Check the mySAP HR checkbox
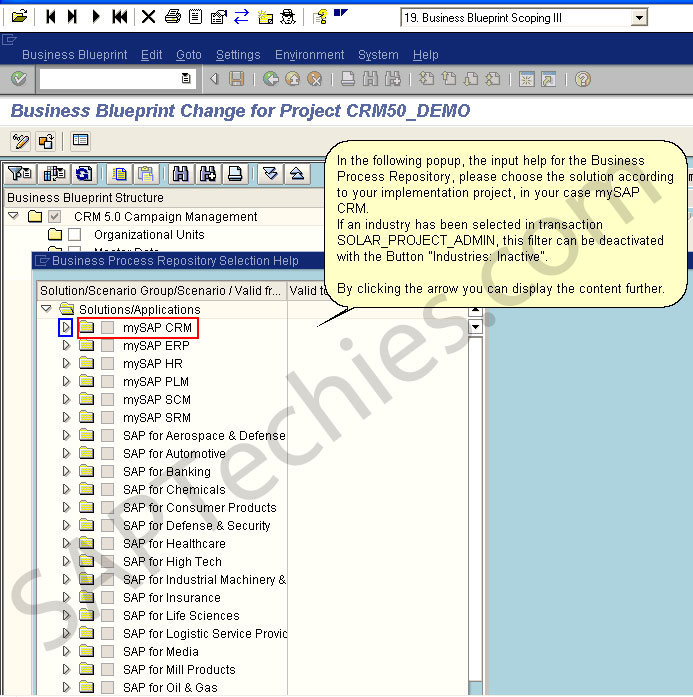The width and height of the screenshot is (693, 697). (107, 364)
